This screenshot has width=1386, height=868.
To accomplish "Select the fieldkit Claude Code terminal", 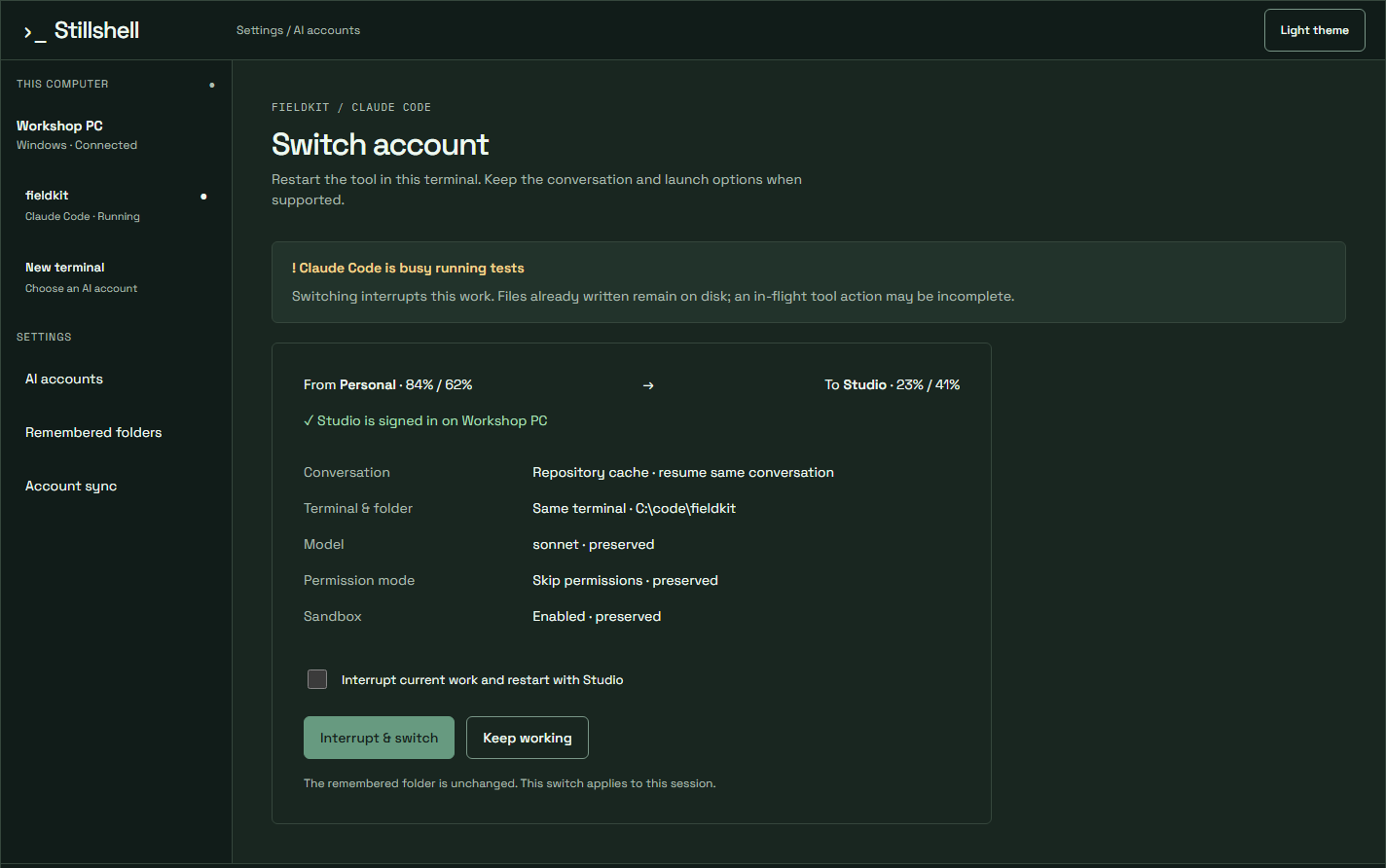I will [116, 205].
